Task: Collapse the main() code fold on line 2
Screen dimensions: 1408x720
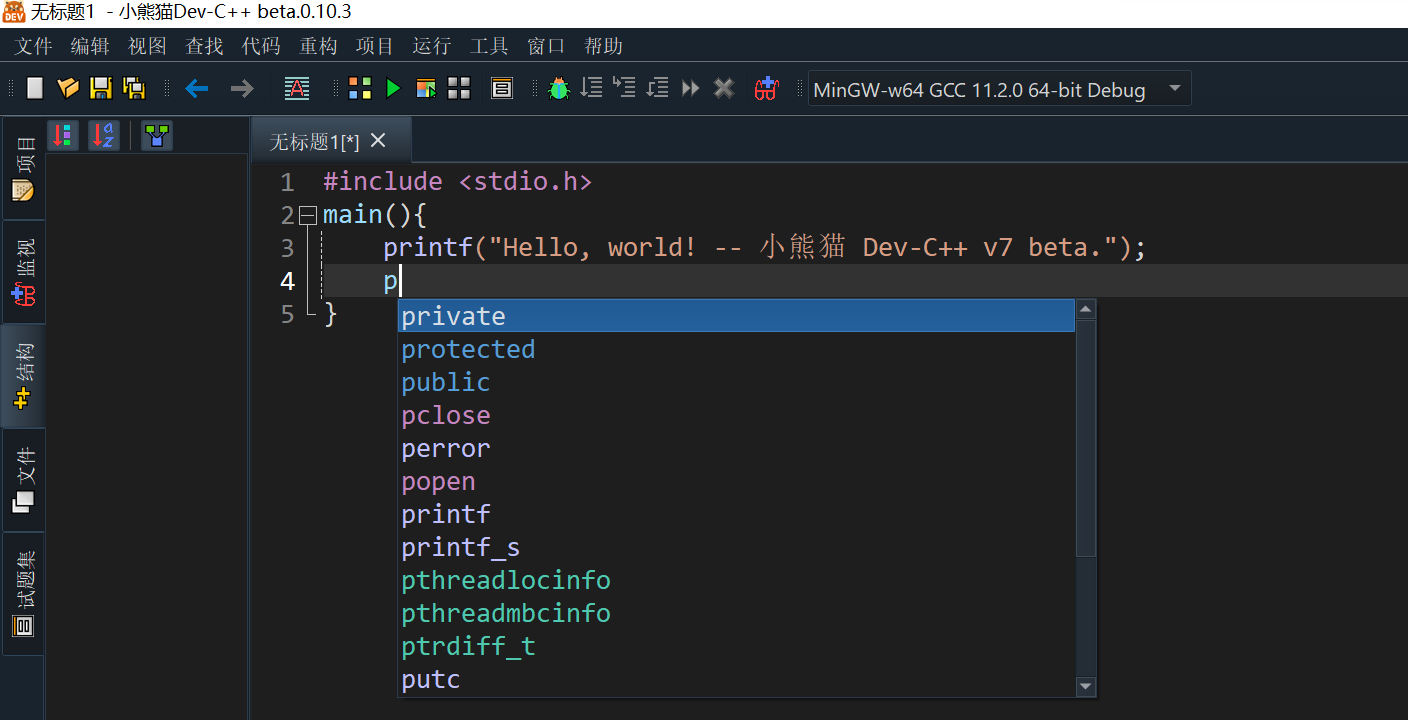Action: (x=308, y=215)
